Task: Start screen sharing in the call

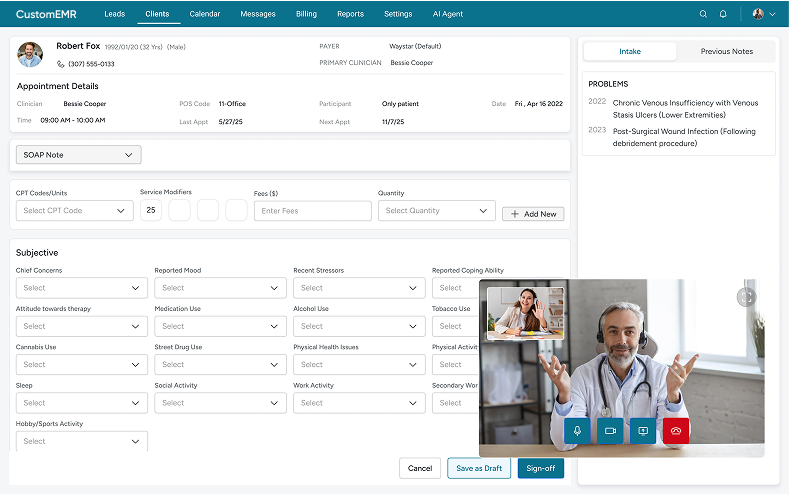Action: 643,430
